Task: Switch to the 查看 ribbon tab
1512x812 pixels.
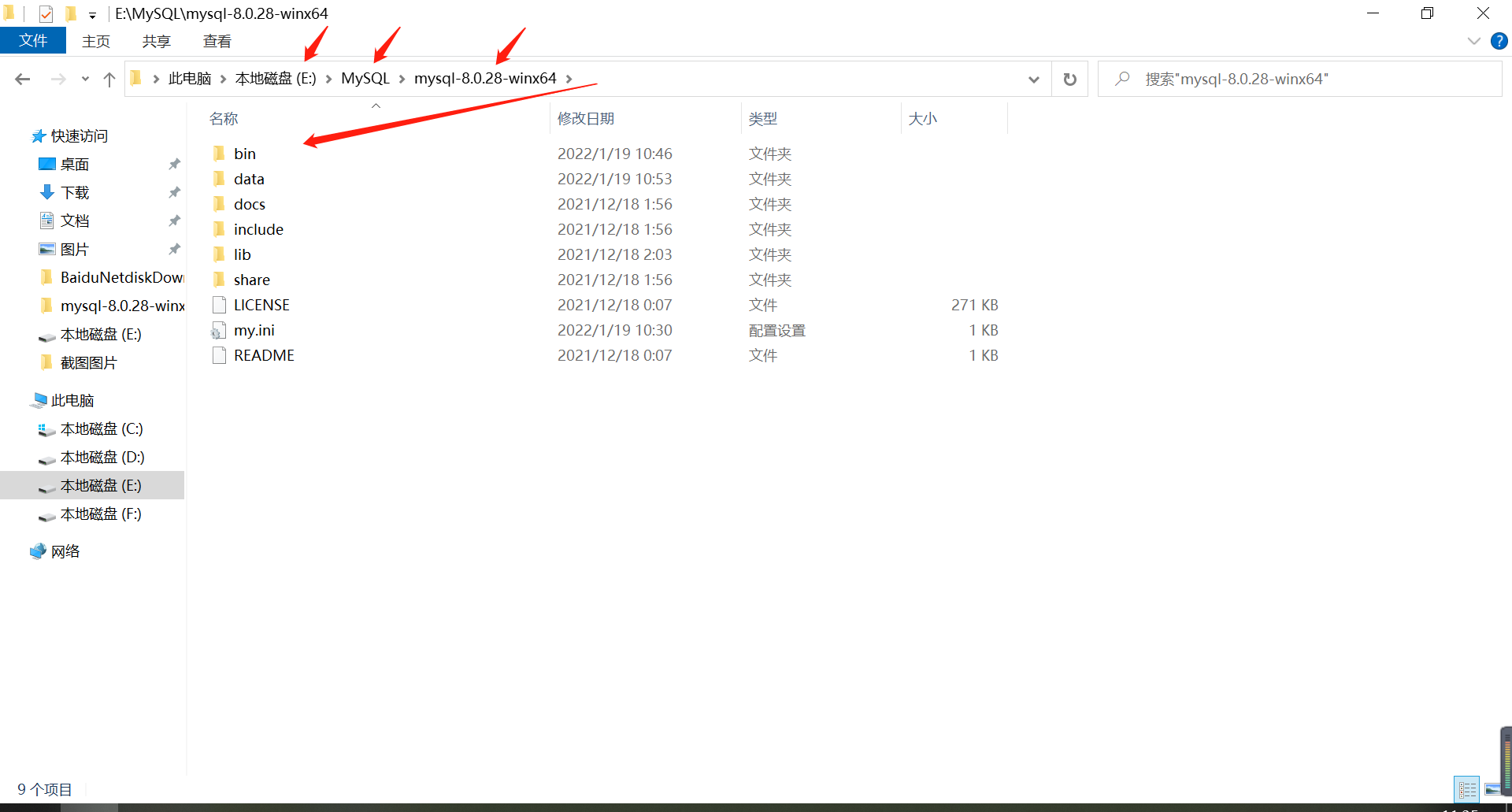Action: [x=217, y=41]
